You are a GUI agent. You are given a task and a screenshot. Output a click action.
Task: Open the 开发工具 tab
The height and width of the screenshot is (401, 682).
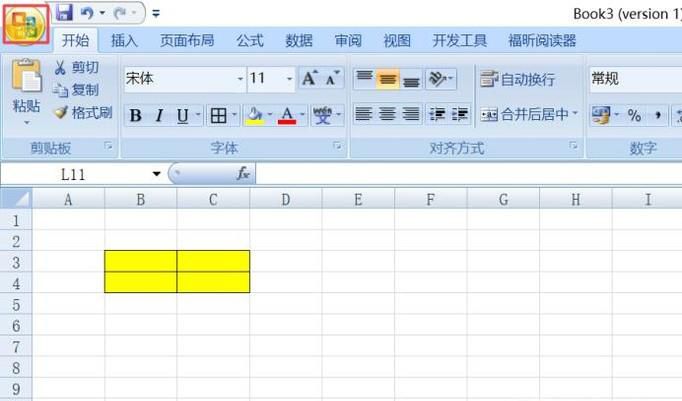459,40
